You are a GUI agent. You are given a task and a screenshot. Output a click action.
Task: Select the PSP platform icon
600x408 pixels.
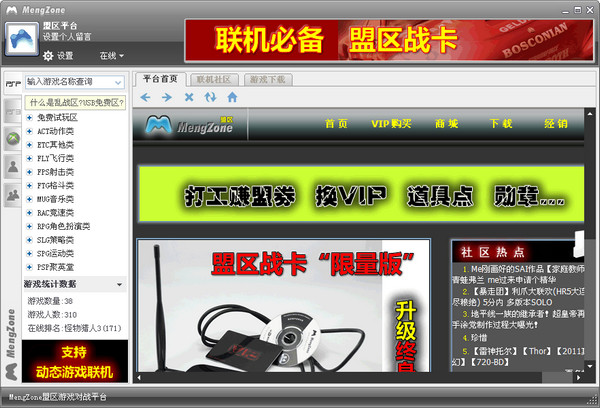tap(13, 83)
